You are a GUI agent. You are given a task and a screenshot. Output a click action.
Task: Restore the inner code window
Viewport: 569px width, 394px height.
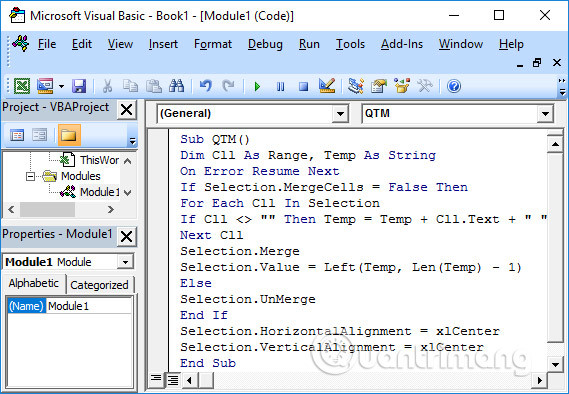tap(537, 63)
